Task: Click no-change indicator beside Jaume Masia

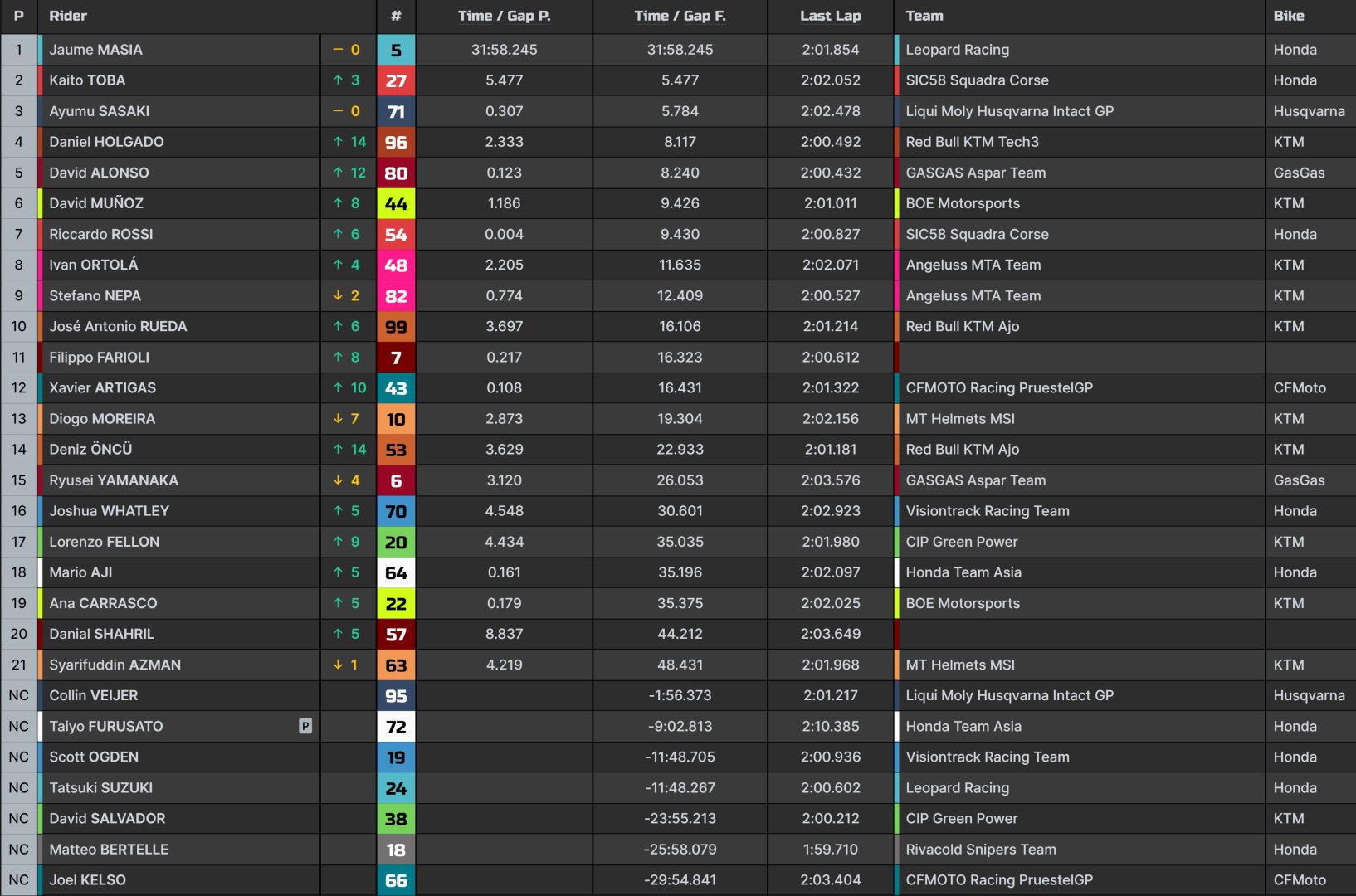Action: click(346, 50)
